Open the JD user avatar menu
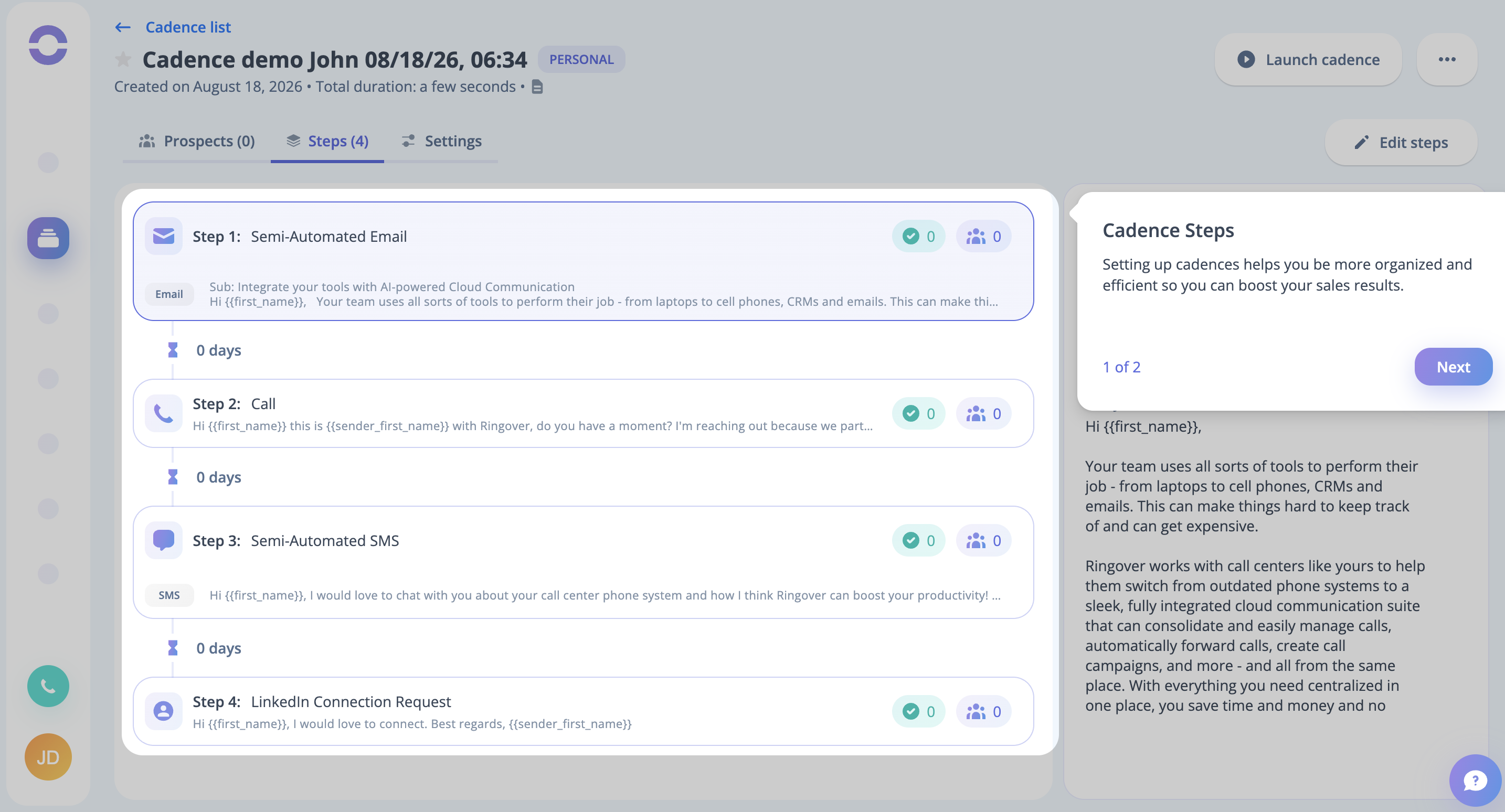The height and width of the screenshot is (812, 1505). [48, 757]
